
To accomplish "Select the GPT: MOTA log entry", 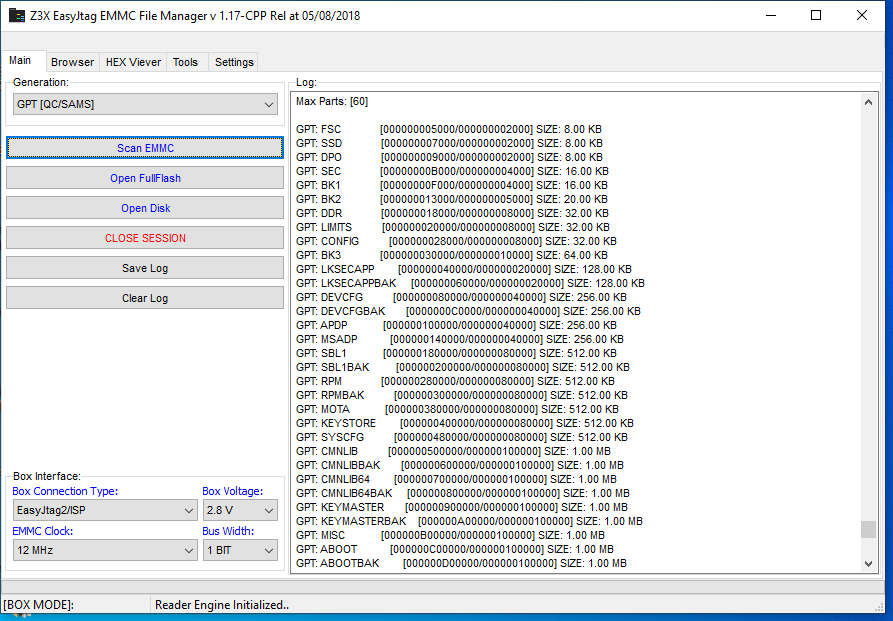I will click(x=457, y=410).
